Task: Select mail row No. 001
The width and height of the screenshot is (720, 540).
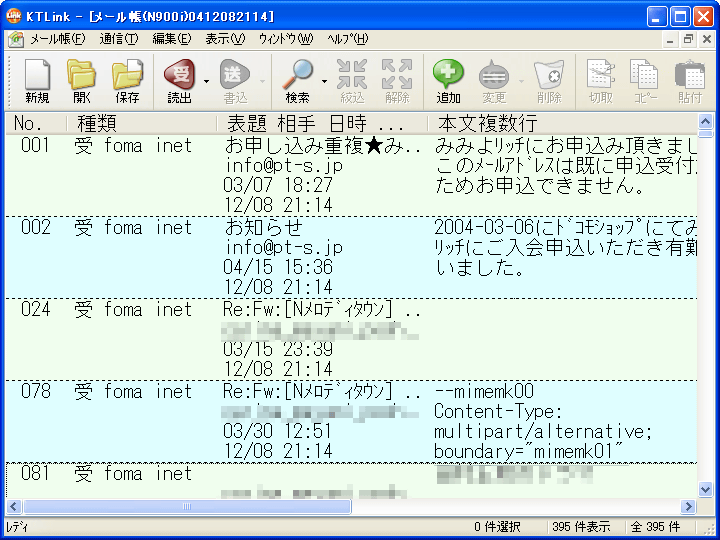Action: (351, 175)
